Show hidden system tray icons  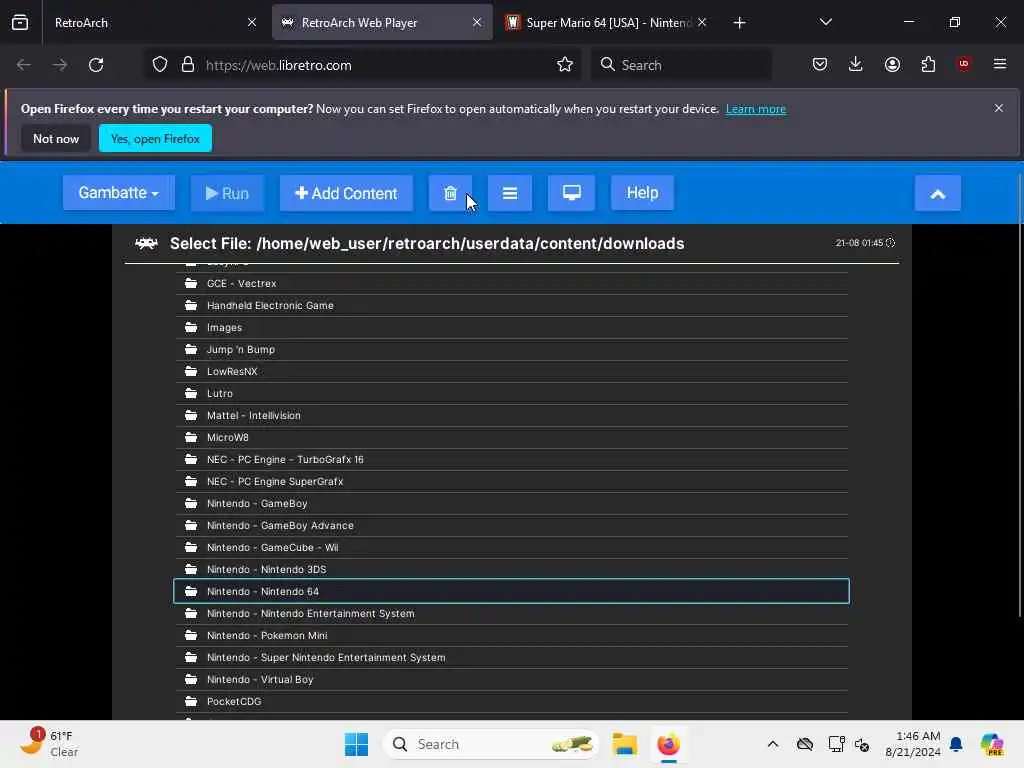pyautogui.click(x=773, y=744)
